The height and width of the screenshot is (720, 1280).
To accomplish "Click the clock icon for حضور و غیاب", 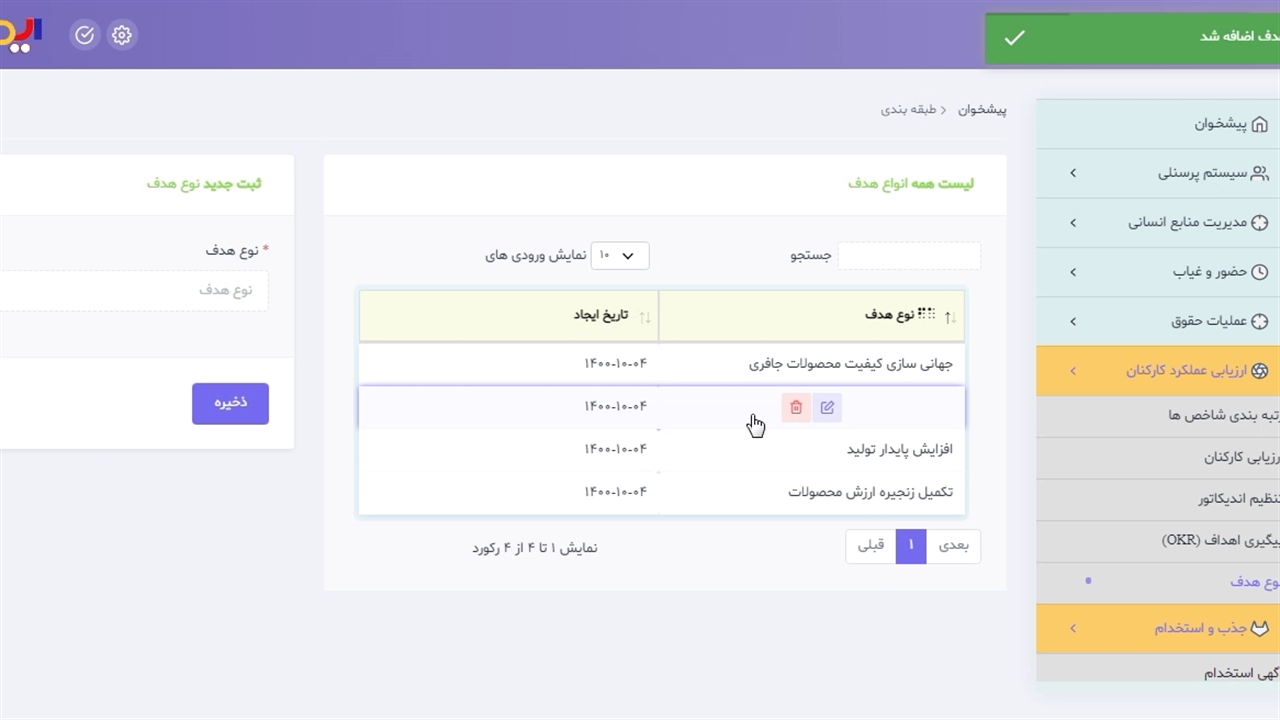I will pyautogui.click(x=1259, y=272).
